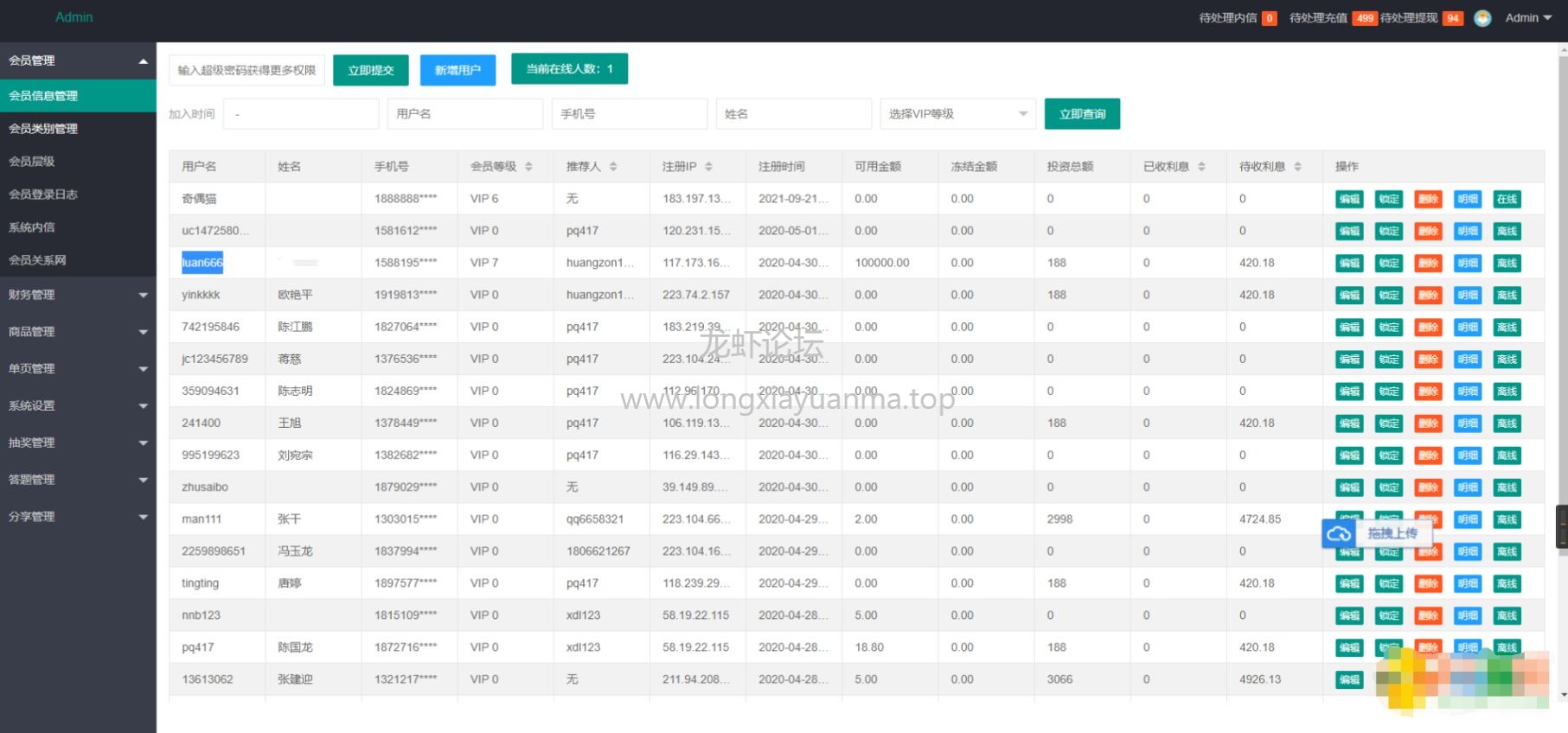Click name 欧艳平 in yinkkkk row

tap(295, 296)
